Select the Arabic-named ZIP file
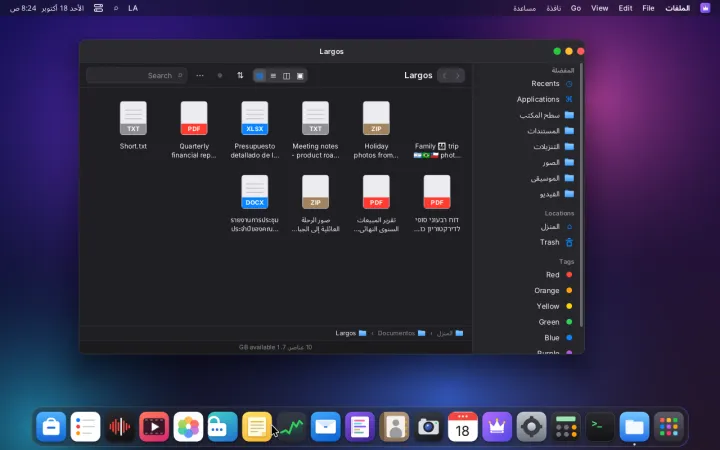The height and width of the screenshot is (450, 720). tap(315, 203)
